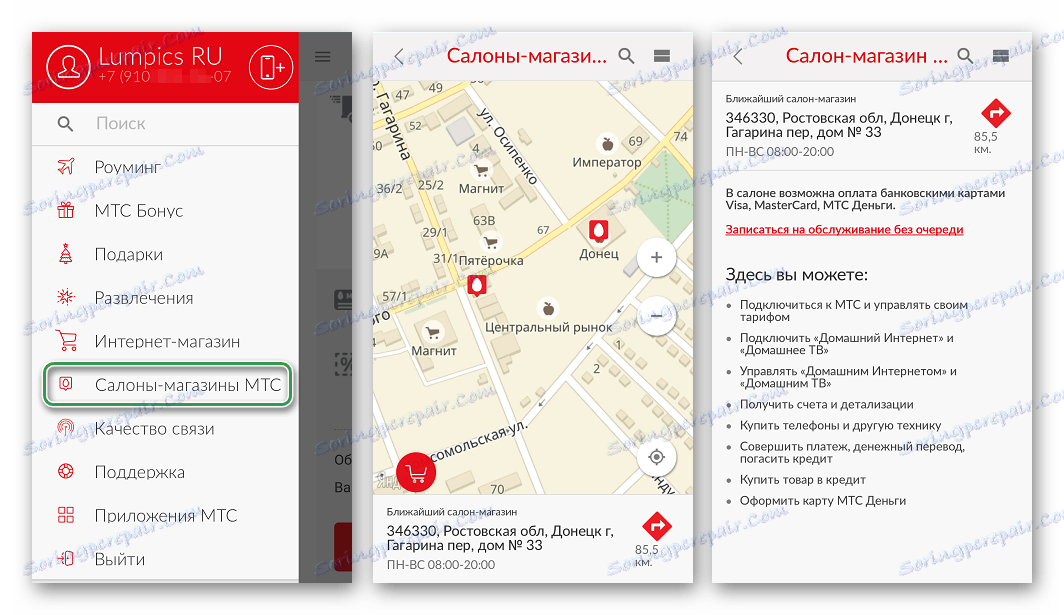1064x615 pixels.
Task: Click store address on details screen
Action: [839, 125]
